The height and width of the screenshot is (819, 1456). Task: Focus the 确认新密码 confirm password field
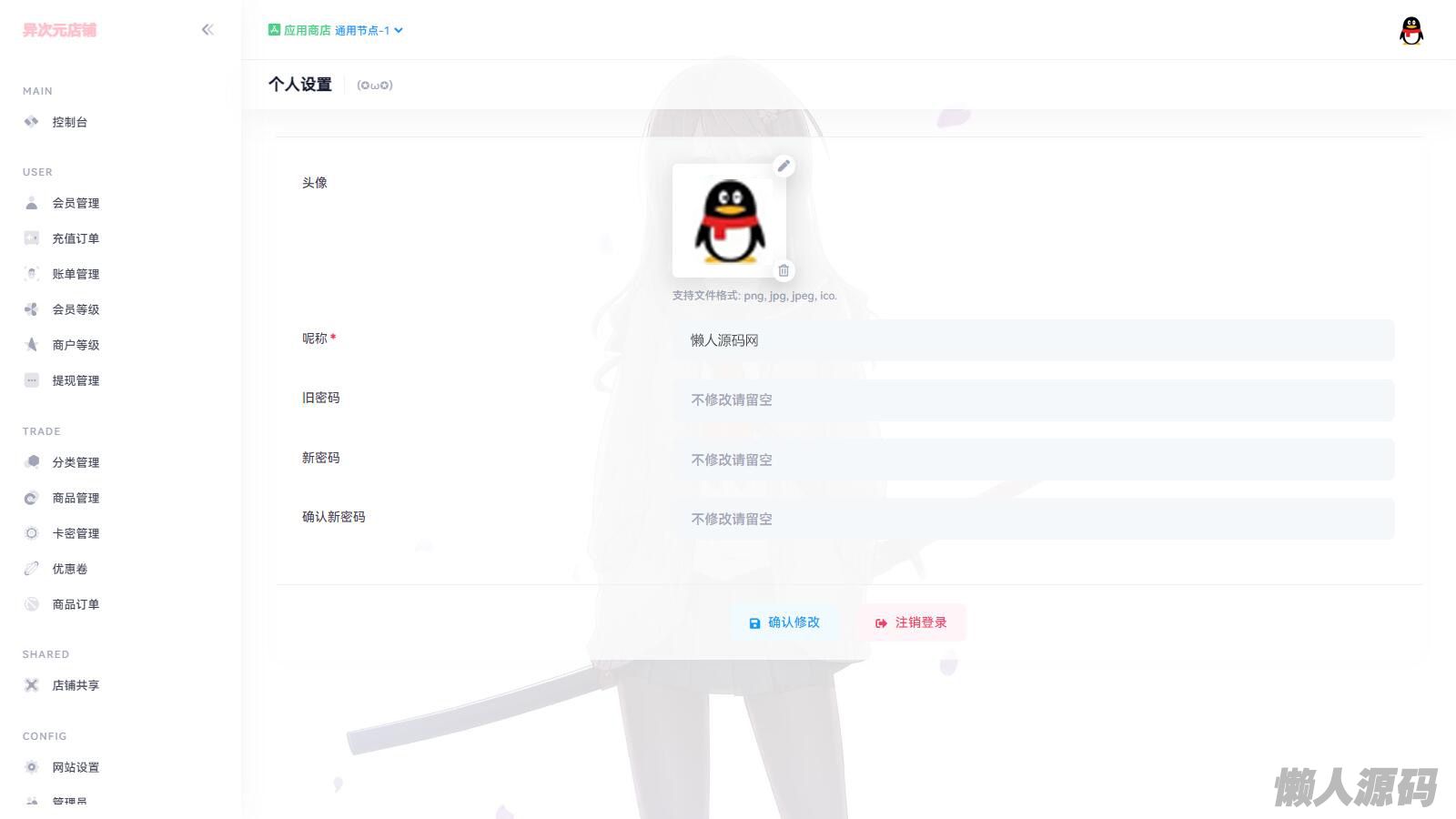click(x=1033, y=519)
